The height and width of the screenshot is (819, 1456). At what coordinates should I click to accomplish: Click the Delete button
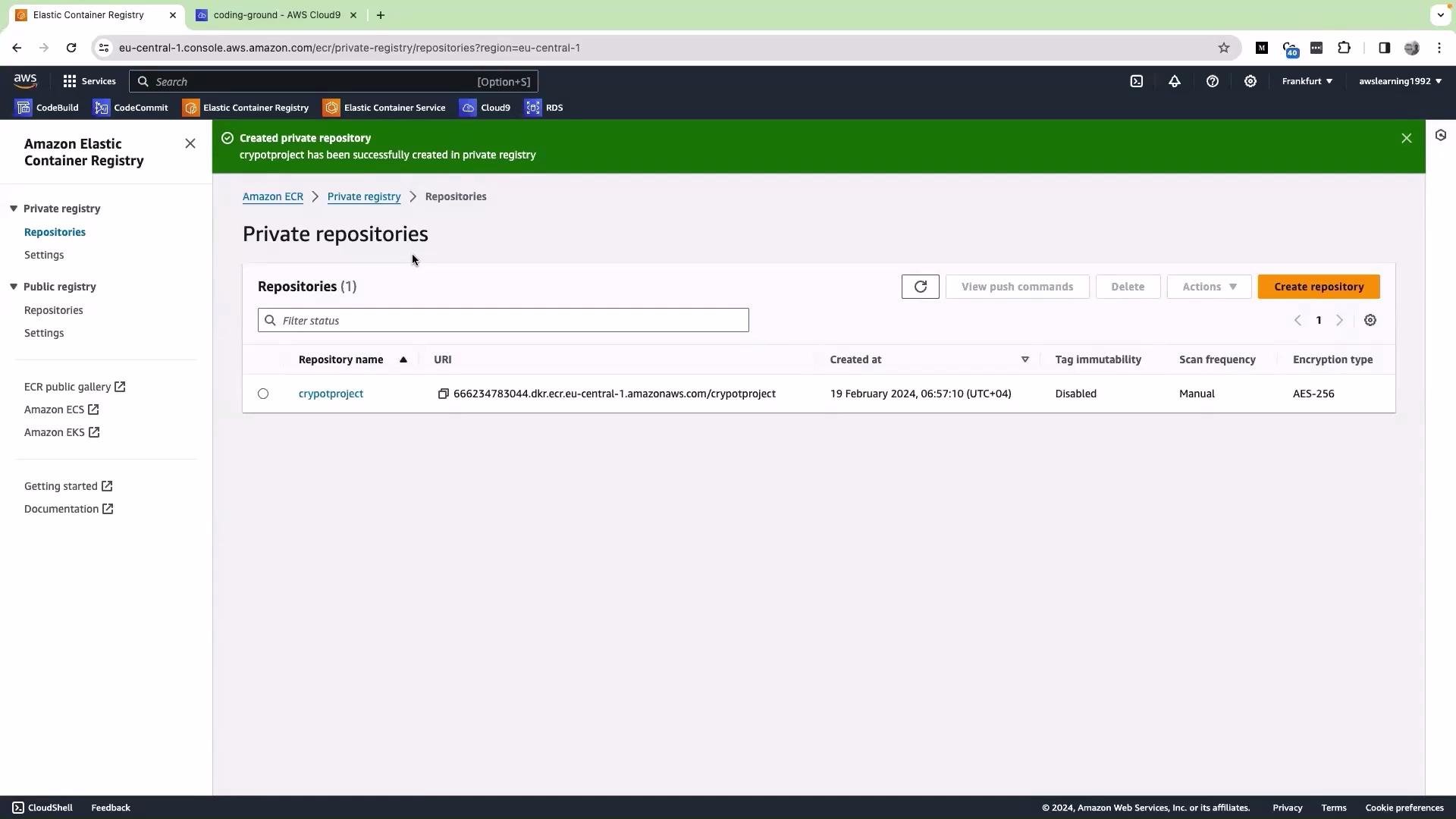[x=1128, y=287]
